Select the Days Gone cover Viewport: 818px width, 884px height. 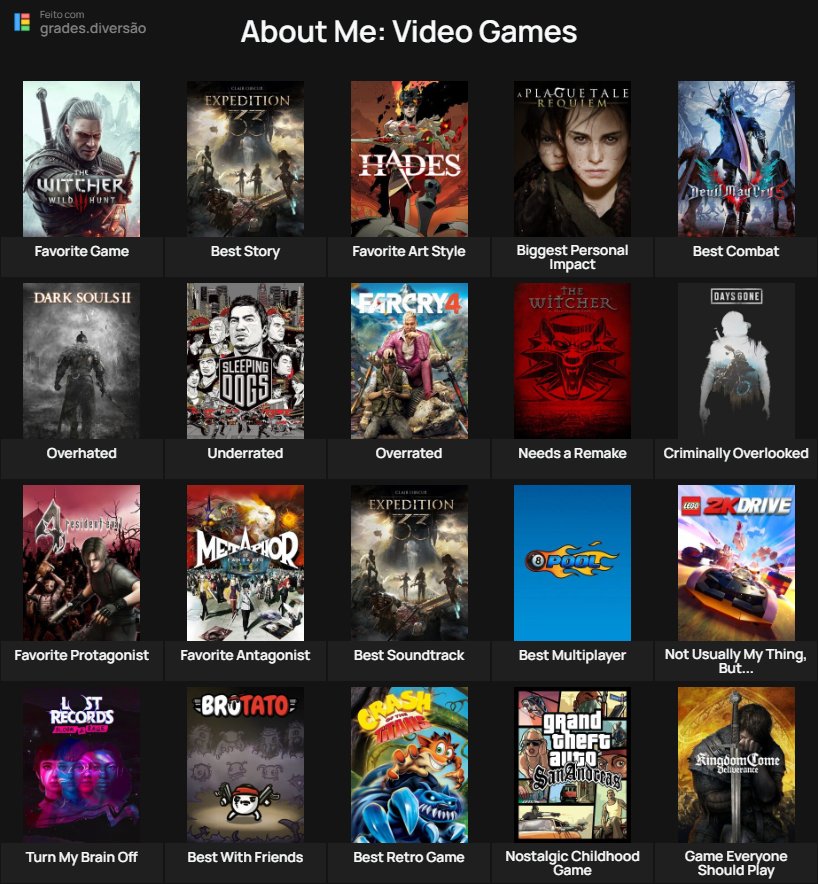[736, 361]
